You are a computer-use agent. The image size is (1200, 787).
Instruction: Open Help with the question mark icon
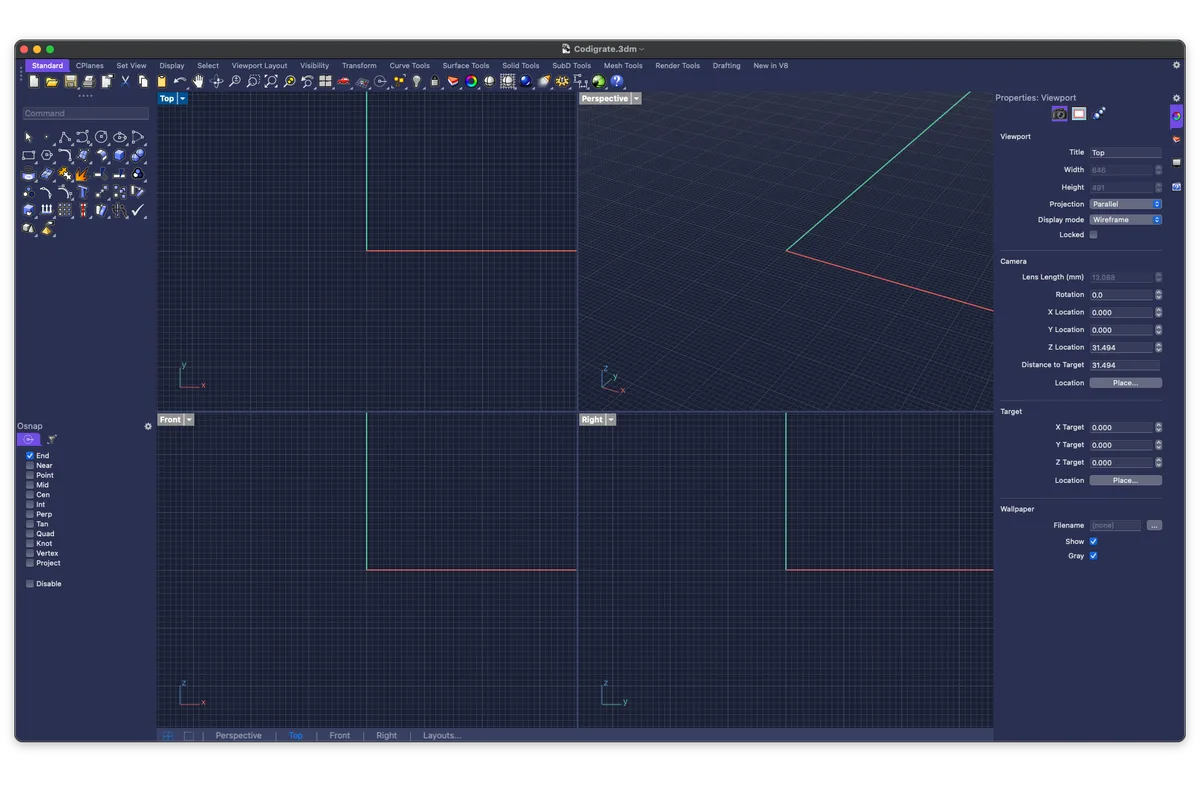[617, 81]
